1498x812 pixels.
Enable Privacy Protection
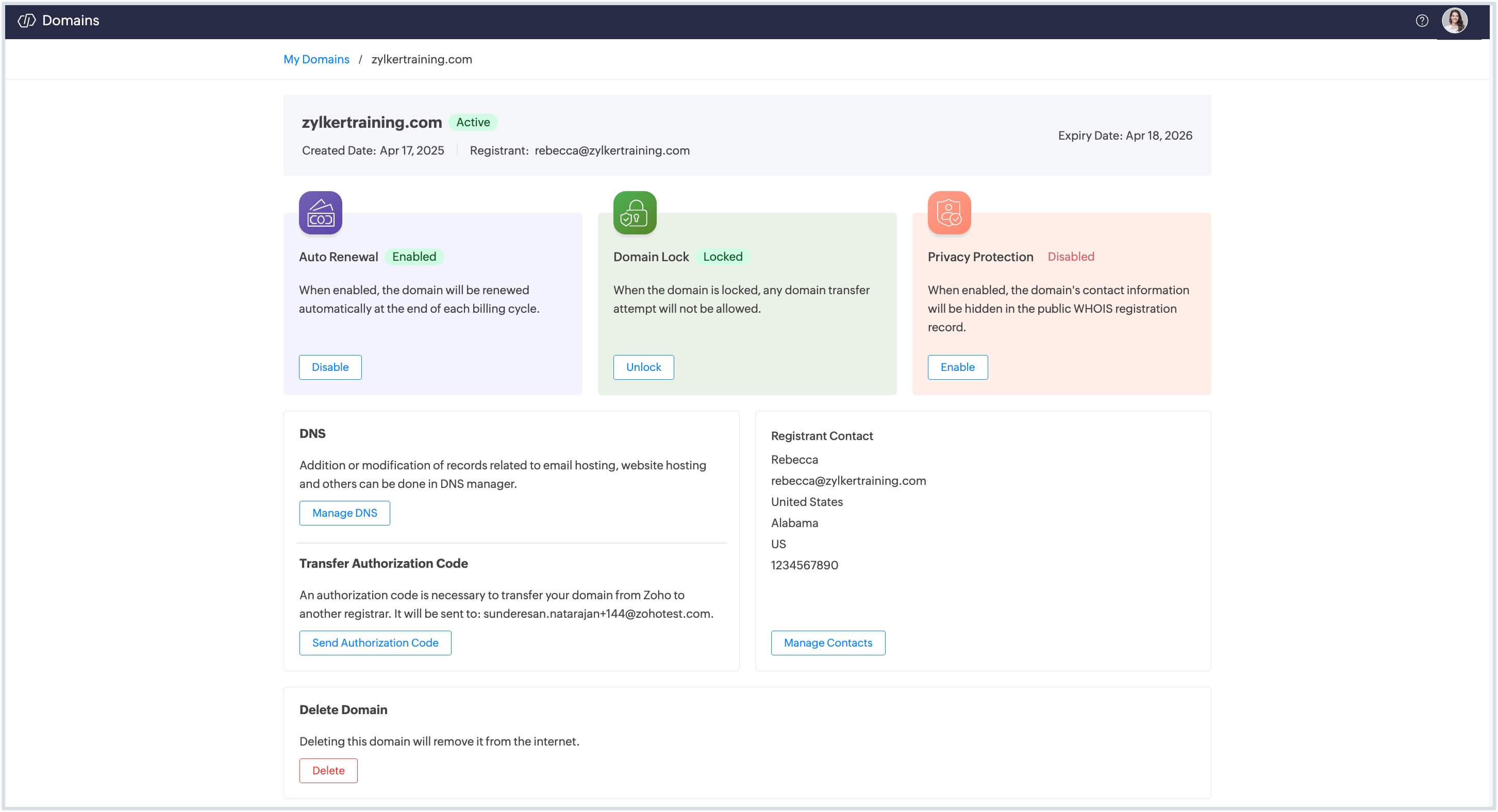pyautogui.click(x=957, y=367)
